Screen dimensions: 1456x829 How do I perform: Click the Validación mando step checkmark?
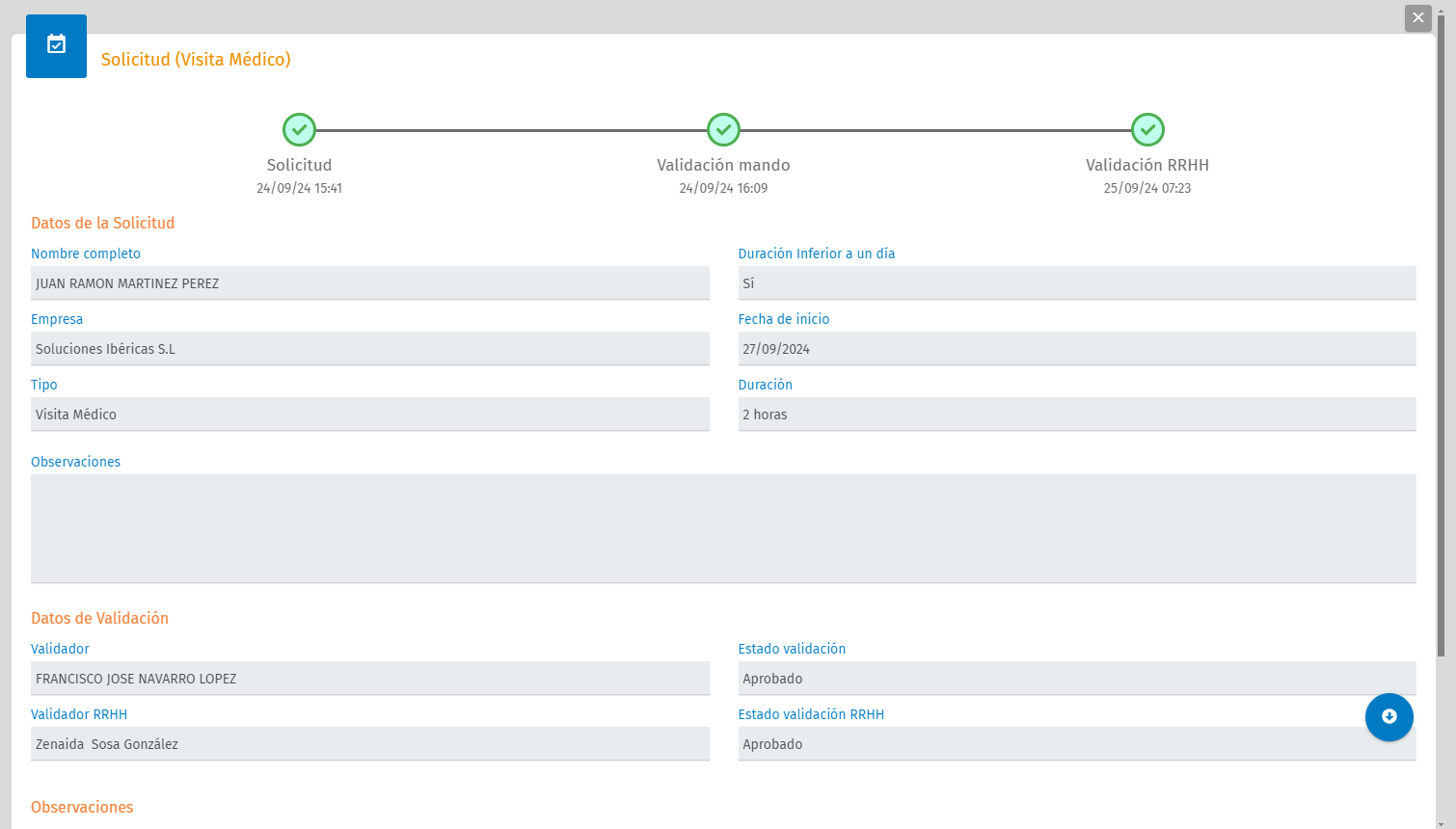(723, 129)
